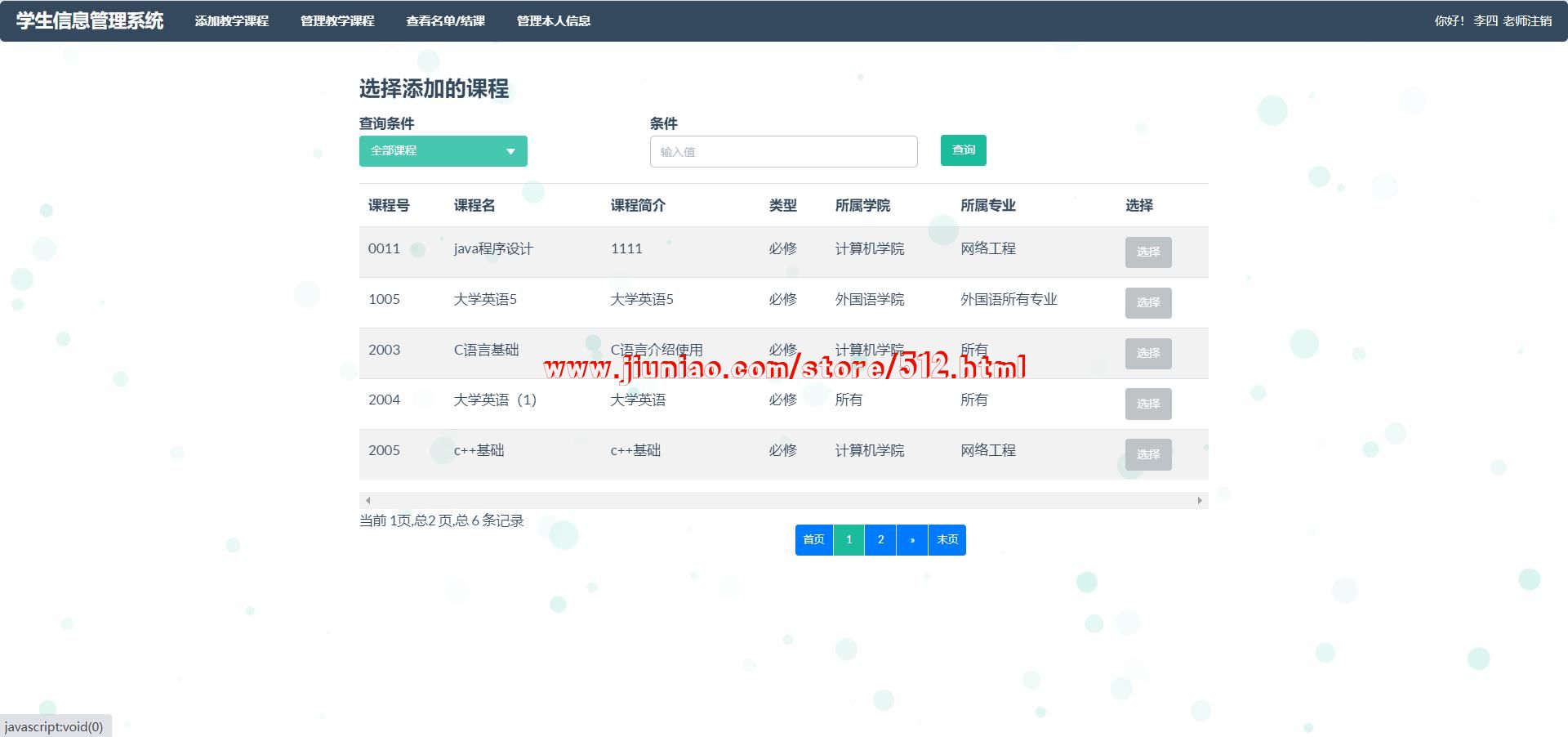Select course 1005 大学英语5
The height and width of the screenshot is (737, 1568).
point(1147,303)
